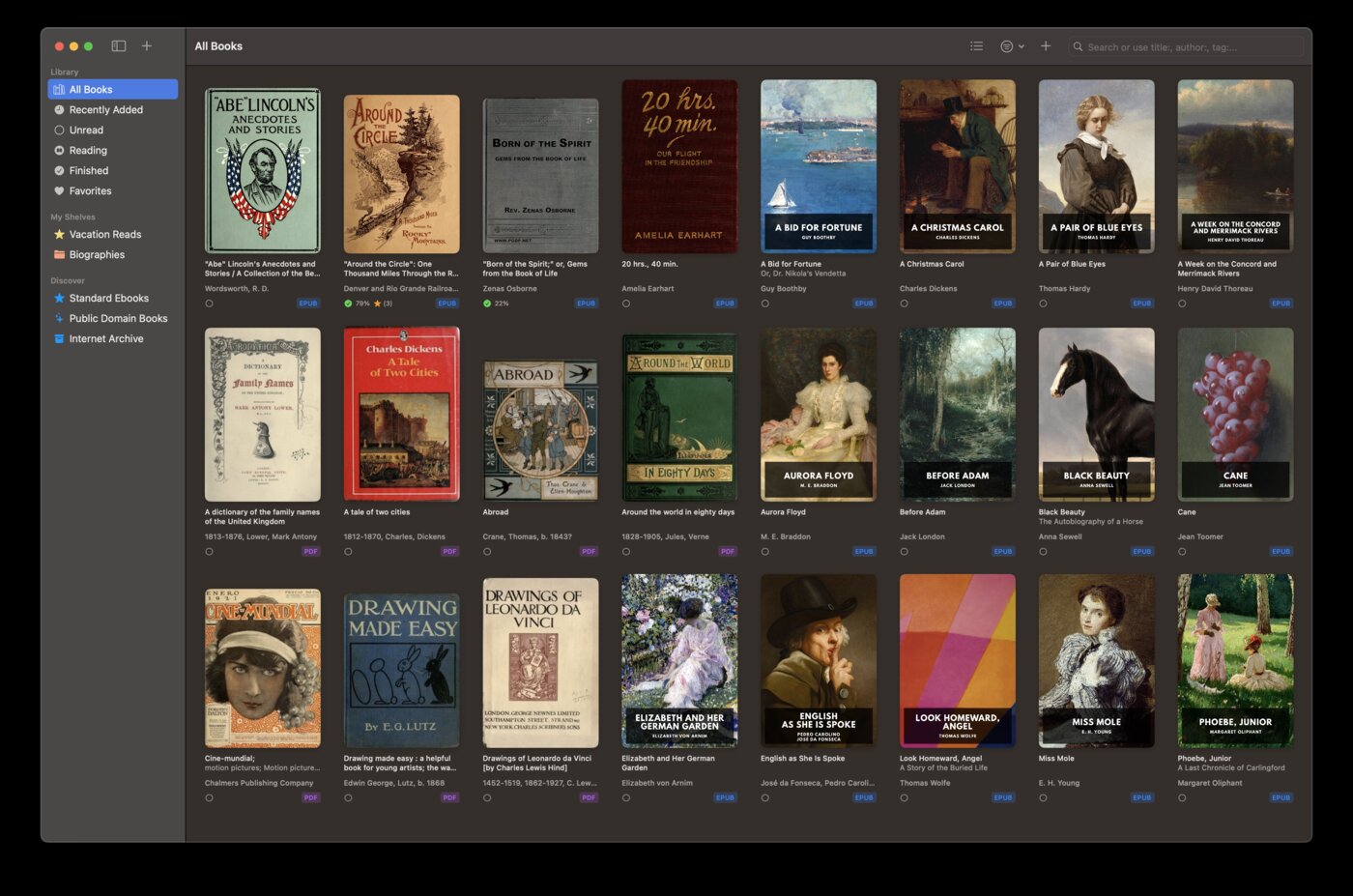This screenshot has width=1353, height=896.
Task: Click the Public Domain Books icon
Action: pos(59,318)
